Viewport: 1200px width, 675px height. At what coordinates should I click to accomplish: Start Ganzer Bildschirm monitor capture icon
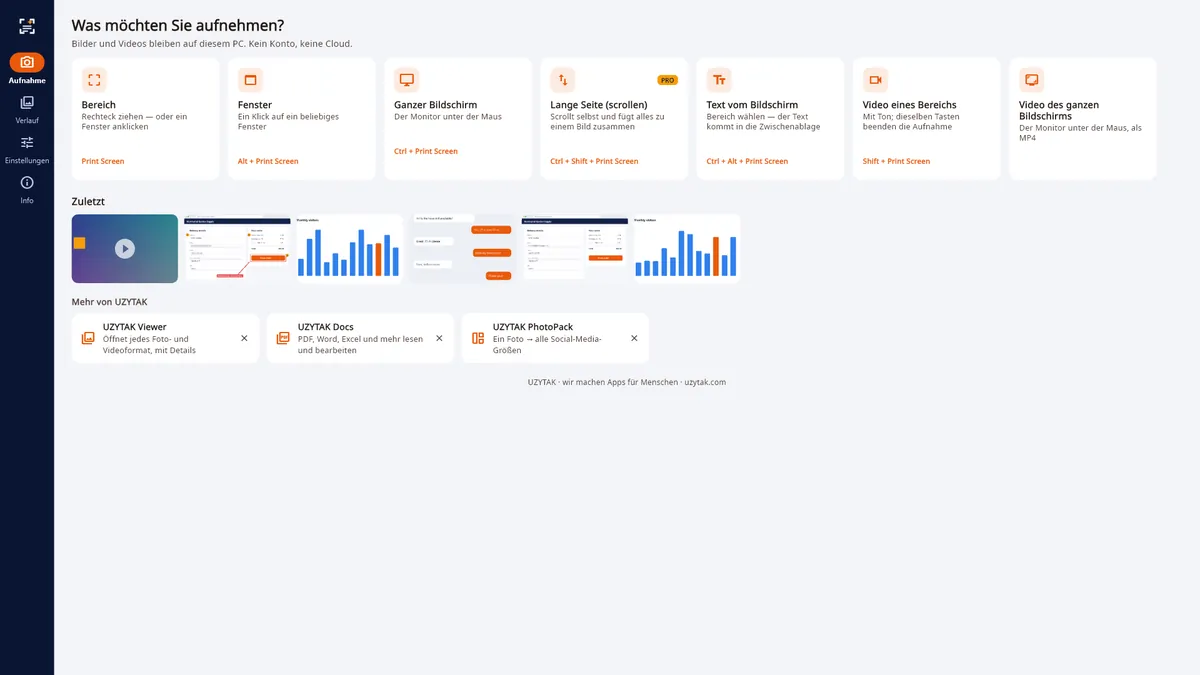tap(406, 80)
